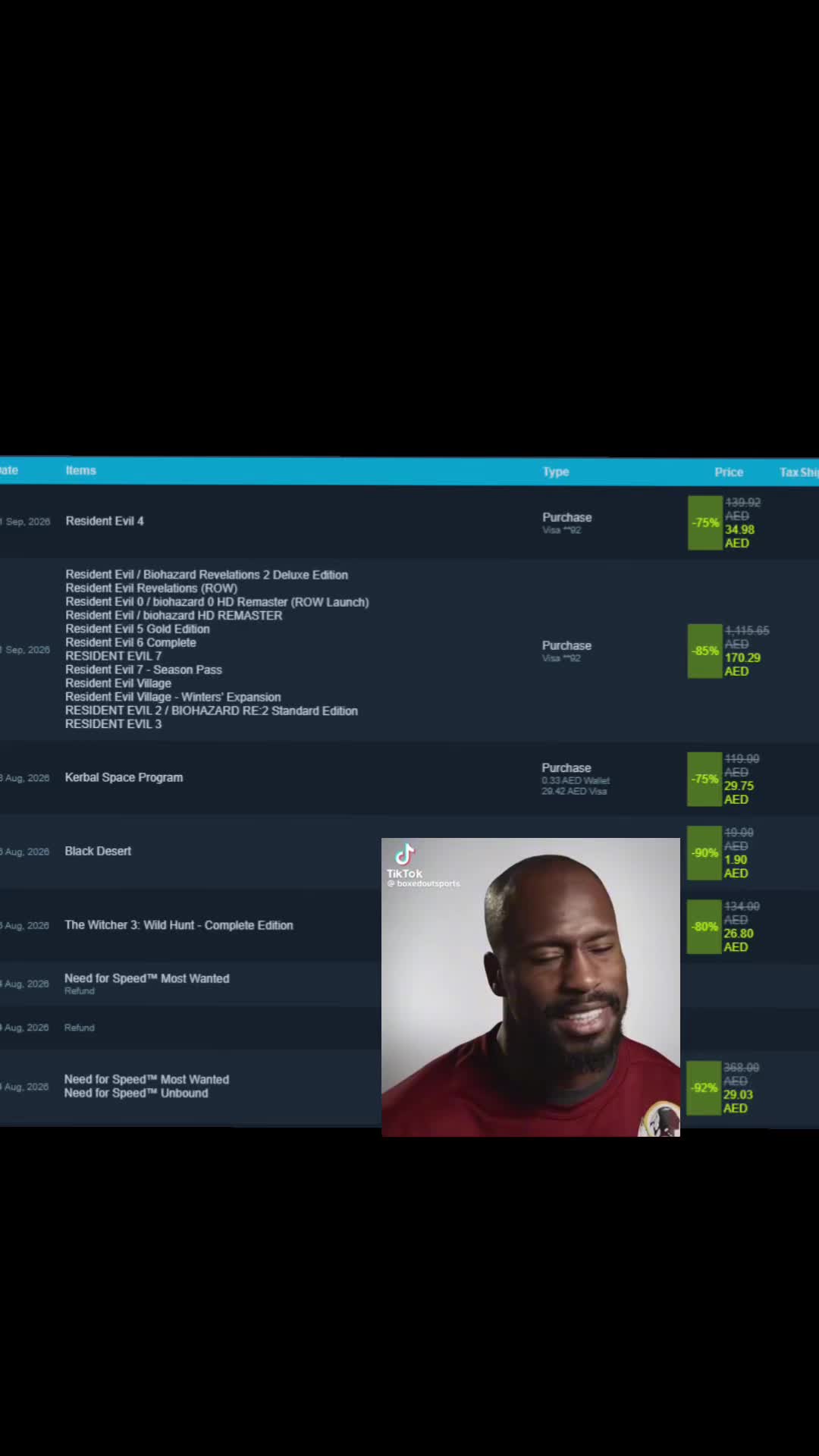
Task: Select Resident Evil / biohazard HD REMASTER line
Action: [174, 616]
